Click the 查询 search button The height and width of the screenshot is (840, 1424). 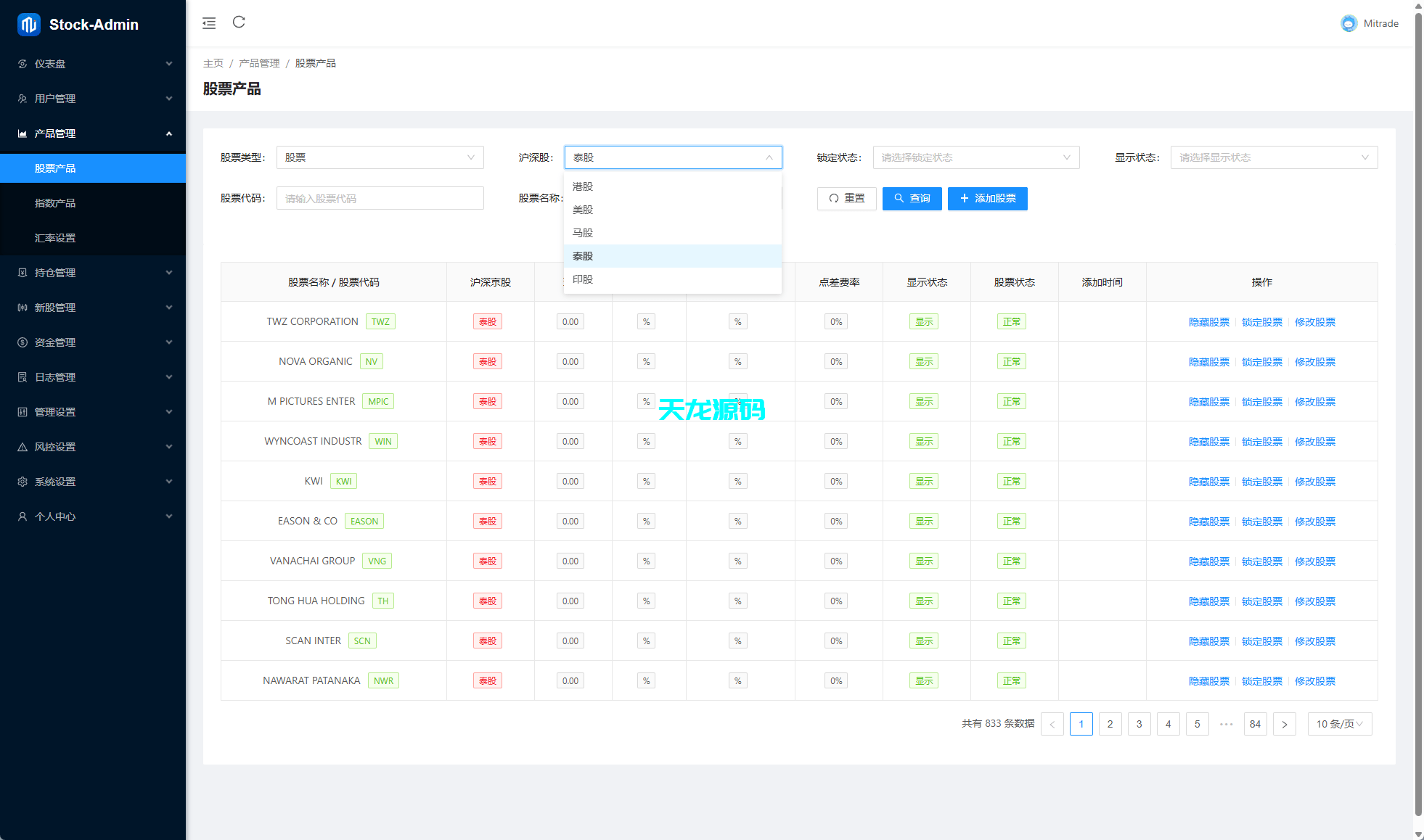[x=912, y=199]
